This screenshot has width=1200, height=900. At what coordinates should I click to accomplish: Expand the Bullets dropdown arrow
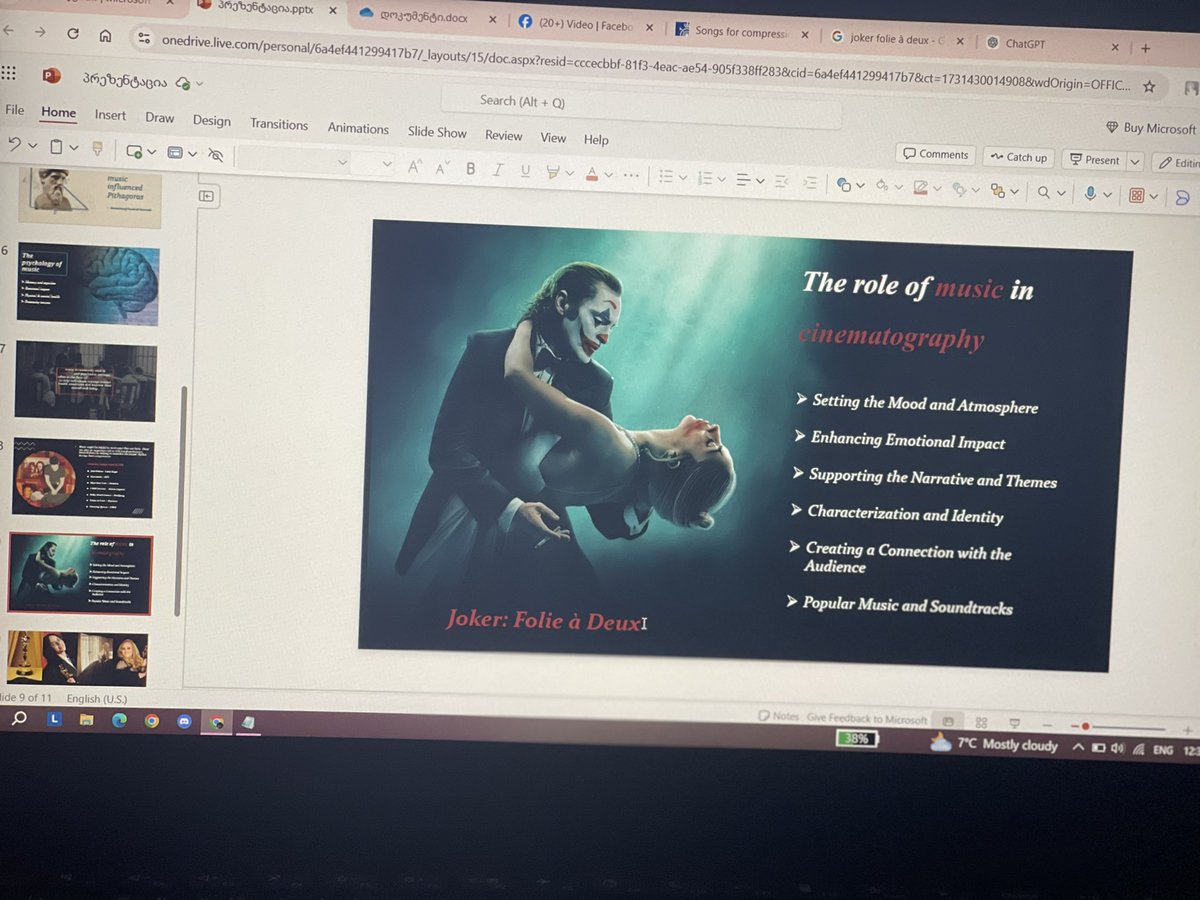pos(683,178)
